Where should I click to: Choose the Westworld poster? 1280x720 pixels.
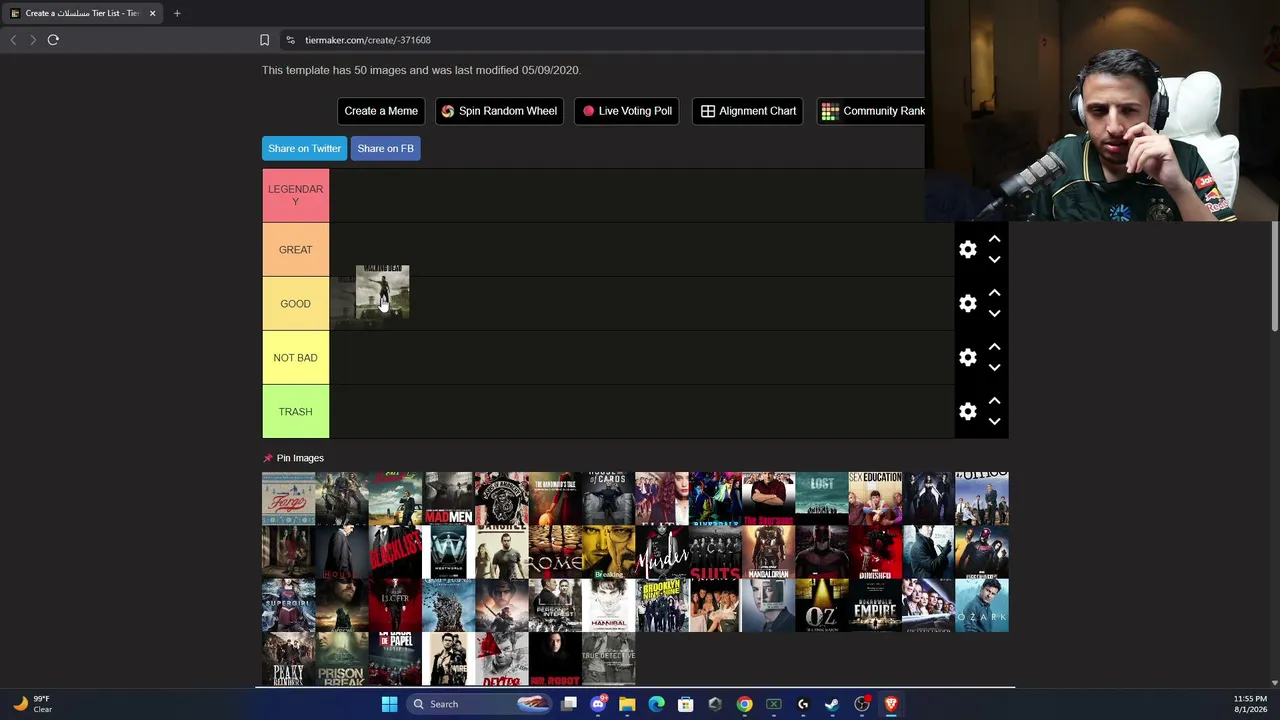(448, 552)
